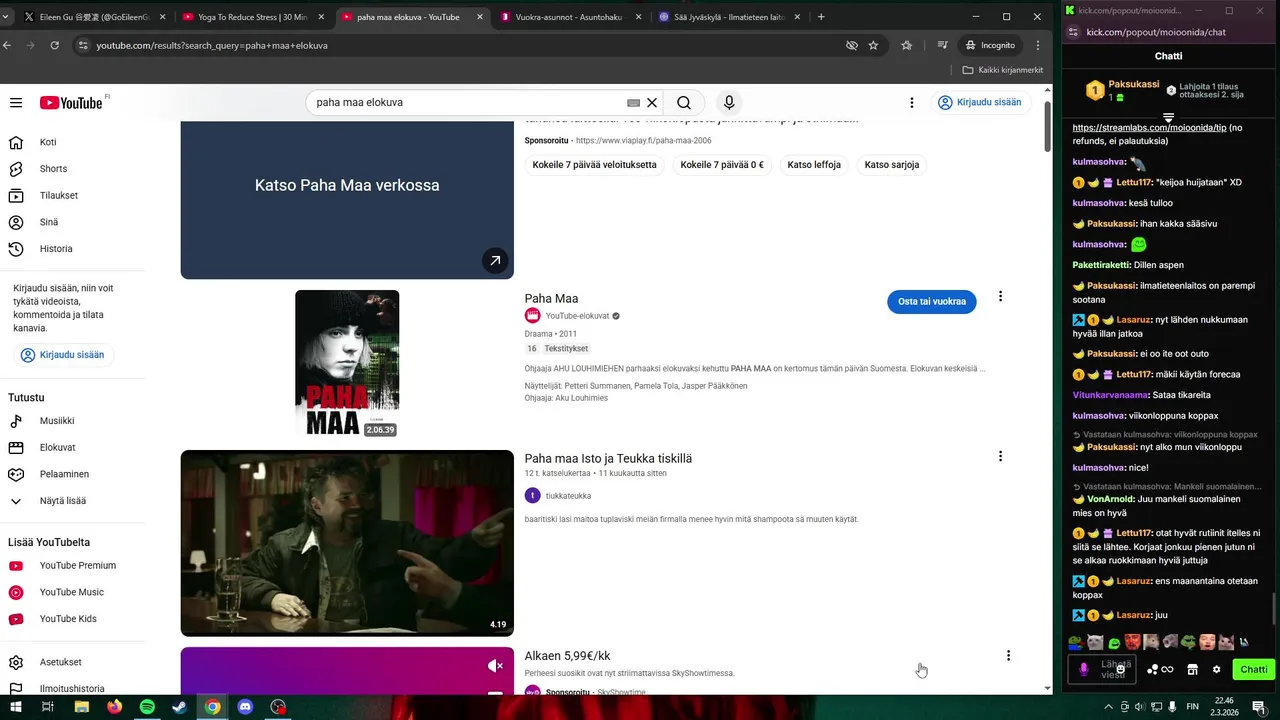Open the emoji picker in the Kick message box
The image size is (1280, 720).
(x=1120, y=669)
